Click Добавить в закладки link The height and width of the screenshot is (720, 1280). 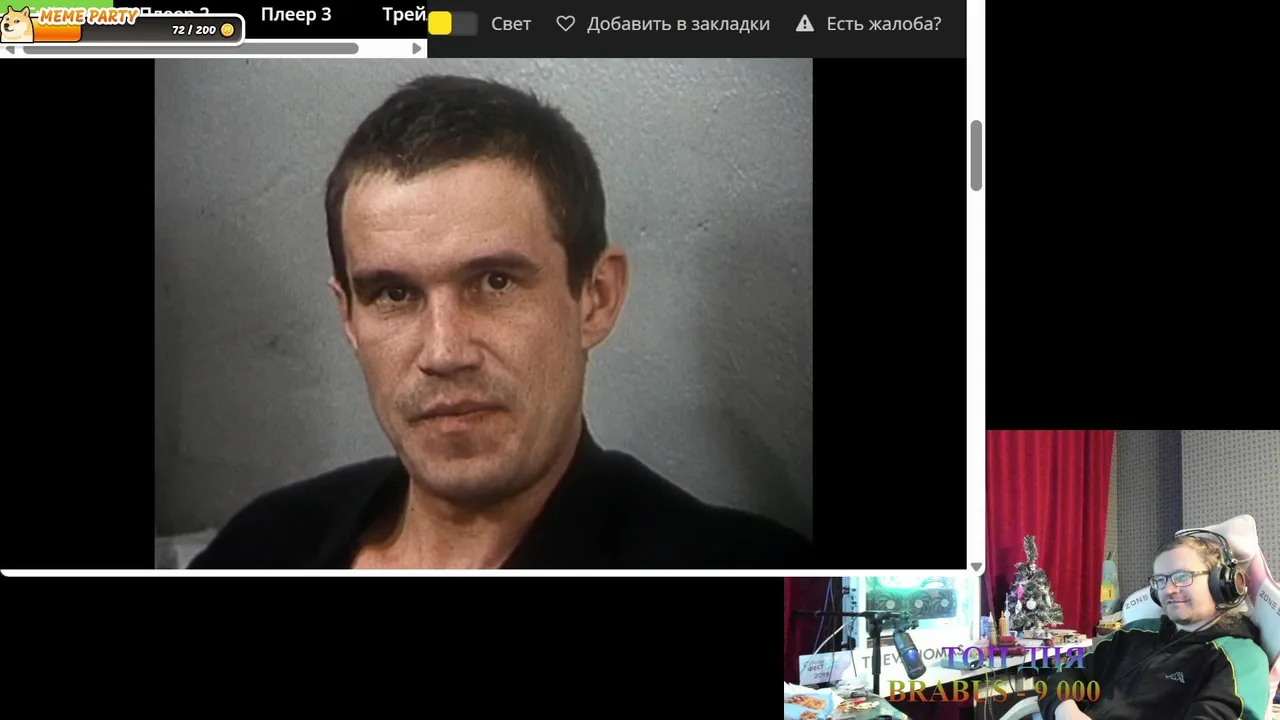(x=678, y=24)
